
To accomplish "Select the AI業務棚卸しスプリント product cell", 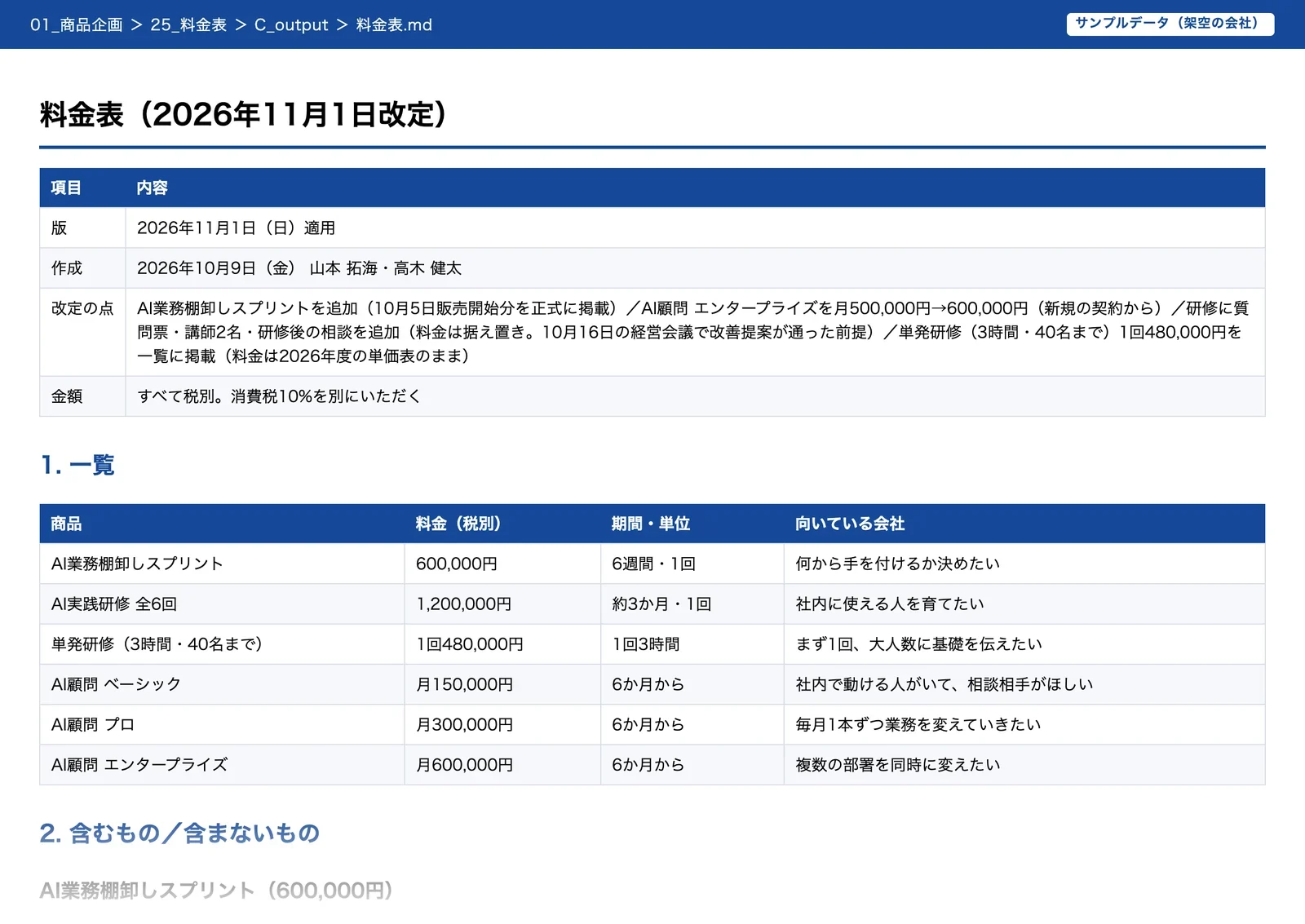I will pyautogui.click(x=222, y=564).
